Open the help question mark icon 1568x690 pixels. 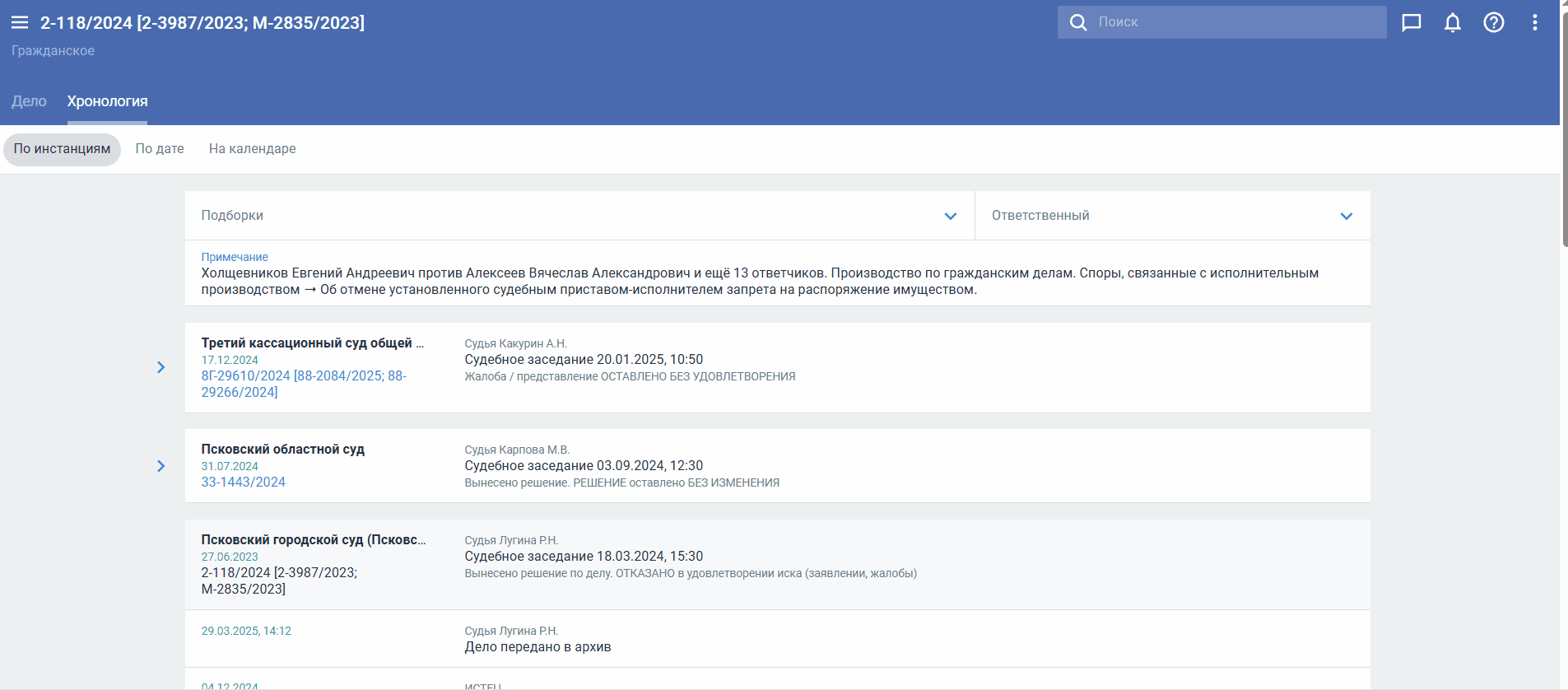pos(1494,22)
